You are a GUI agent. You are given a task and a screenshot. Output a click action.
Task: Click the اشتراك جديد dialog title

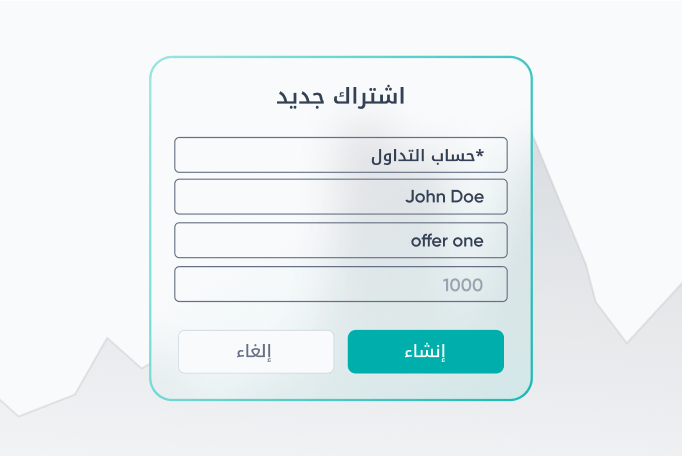tap(341, 96)
